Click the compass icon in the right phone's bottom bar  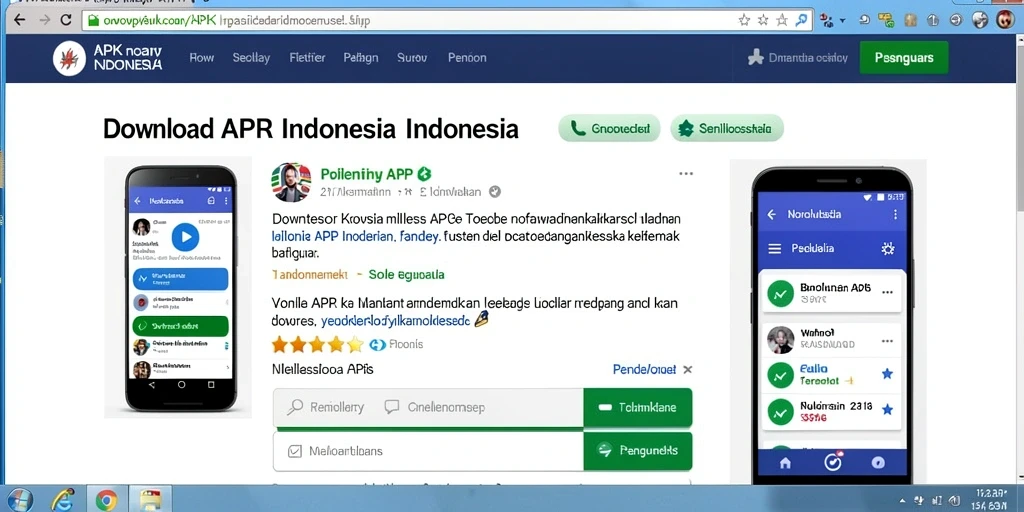pos(878,462)
